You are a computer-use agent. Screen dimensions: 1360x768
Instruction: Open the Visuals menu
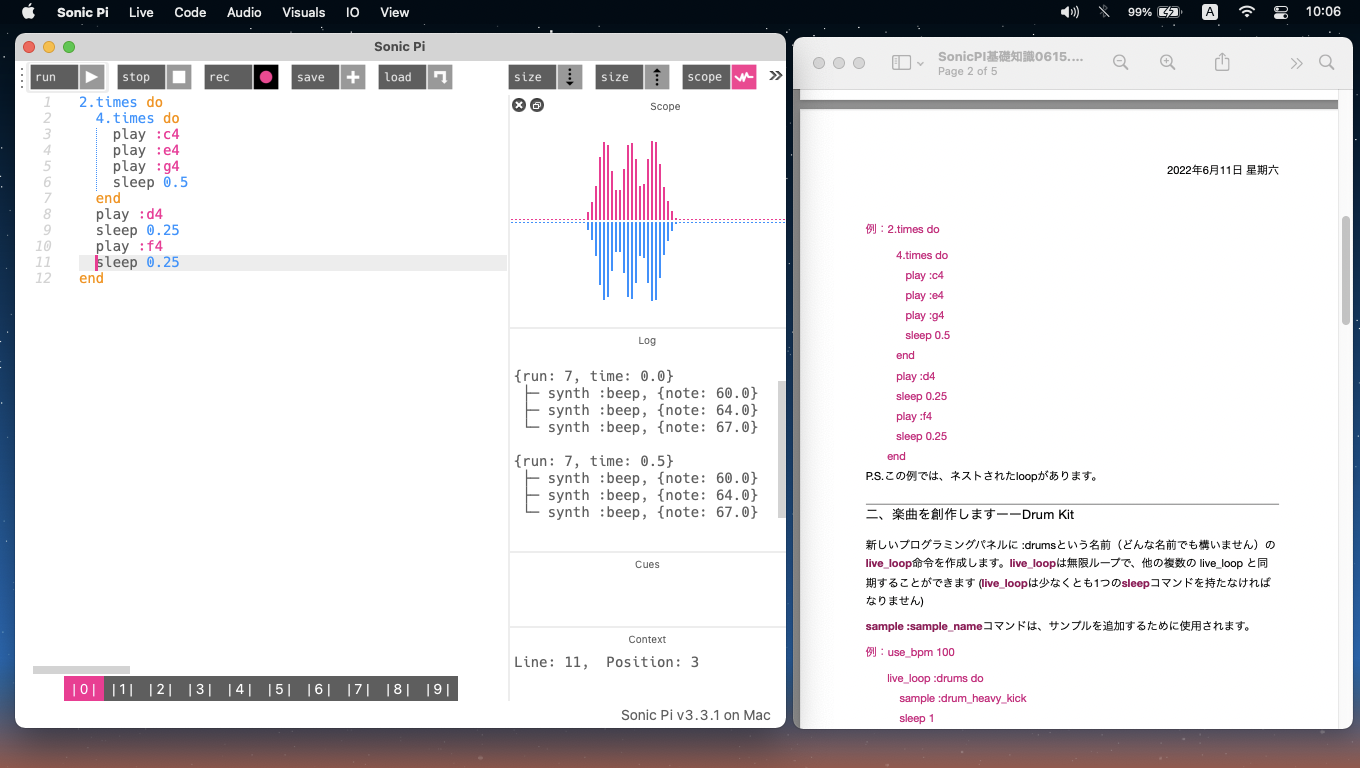tap(303, 12)
